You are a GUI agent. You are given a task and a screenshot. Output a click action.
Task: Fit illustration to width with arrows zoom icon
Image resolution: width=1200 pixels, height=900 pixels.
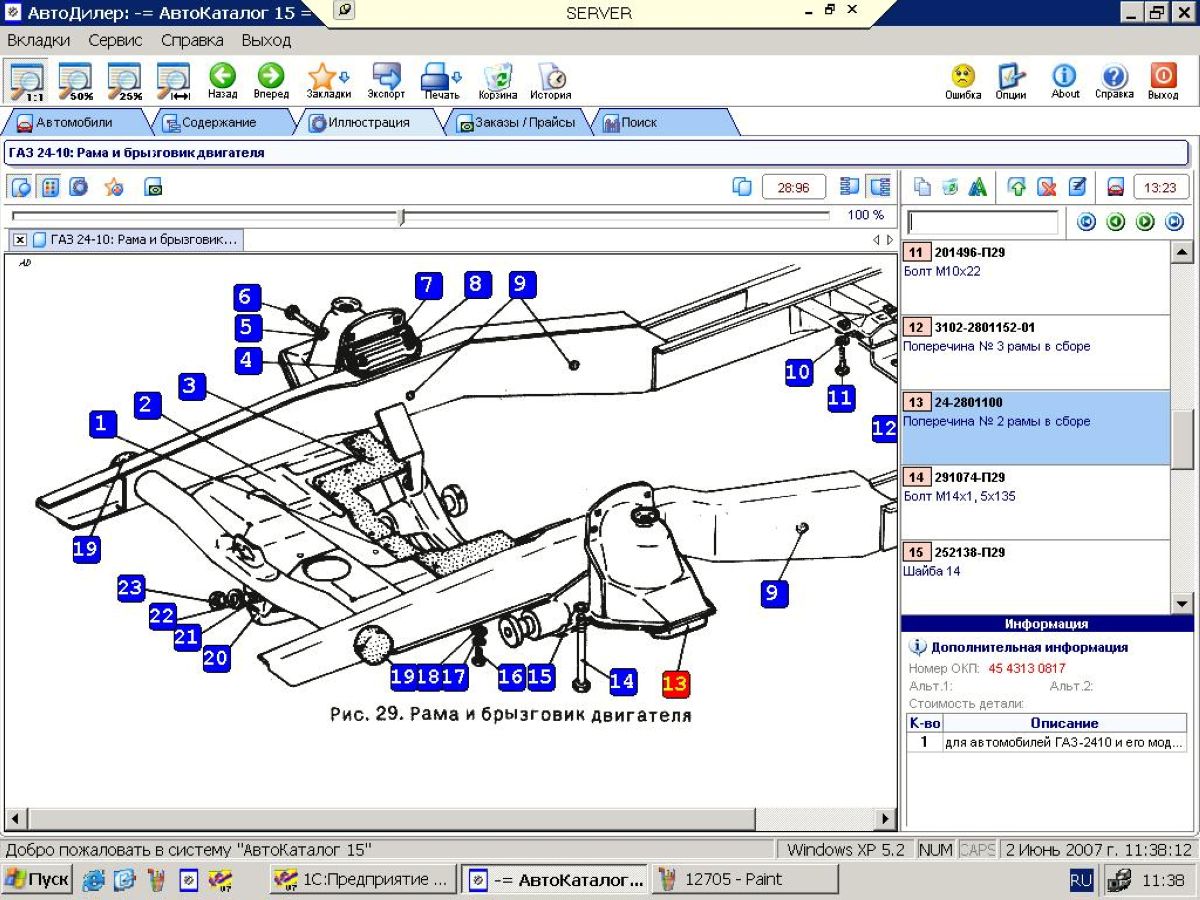click(173, 82)
